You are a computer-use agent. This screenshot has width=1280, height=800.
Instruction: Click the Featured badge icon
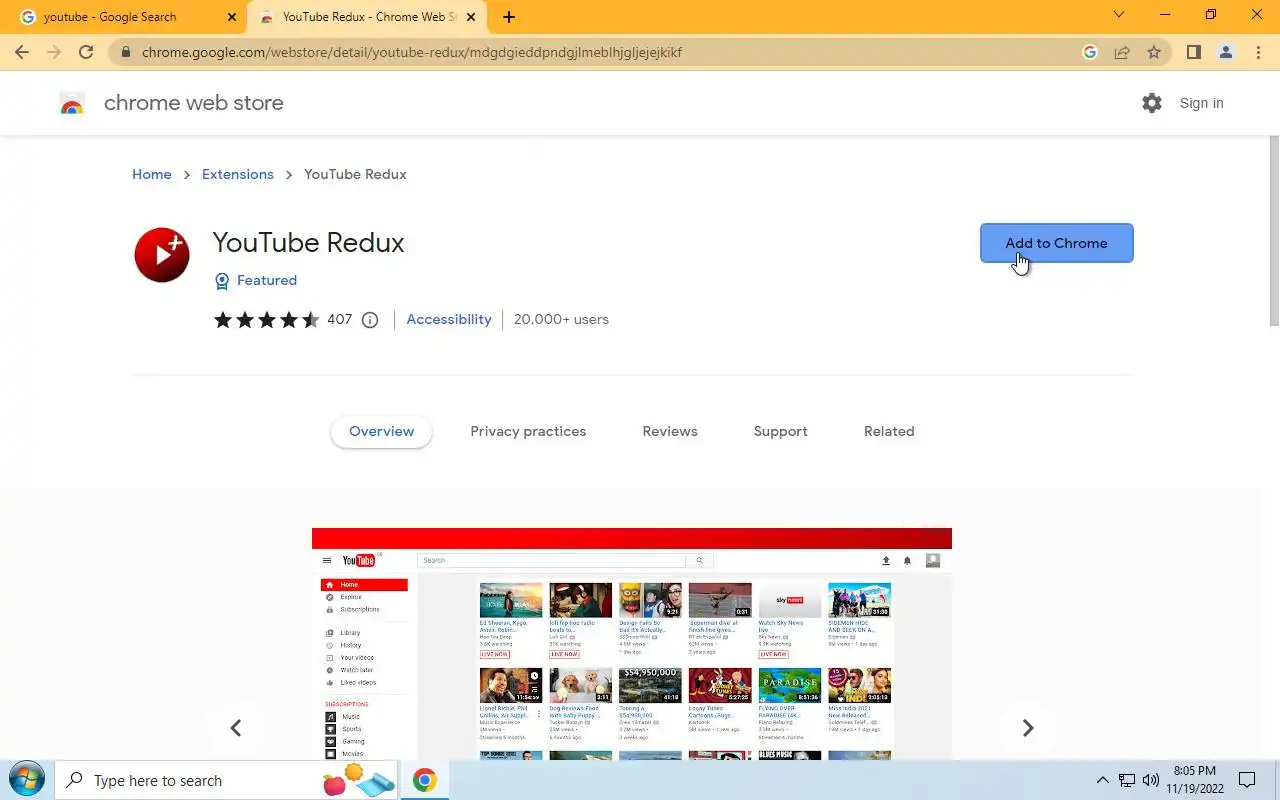tap(222, 281)
